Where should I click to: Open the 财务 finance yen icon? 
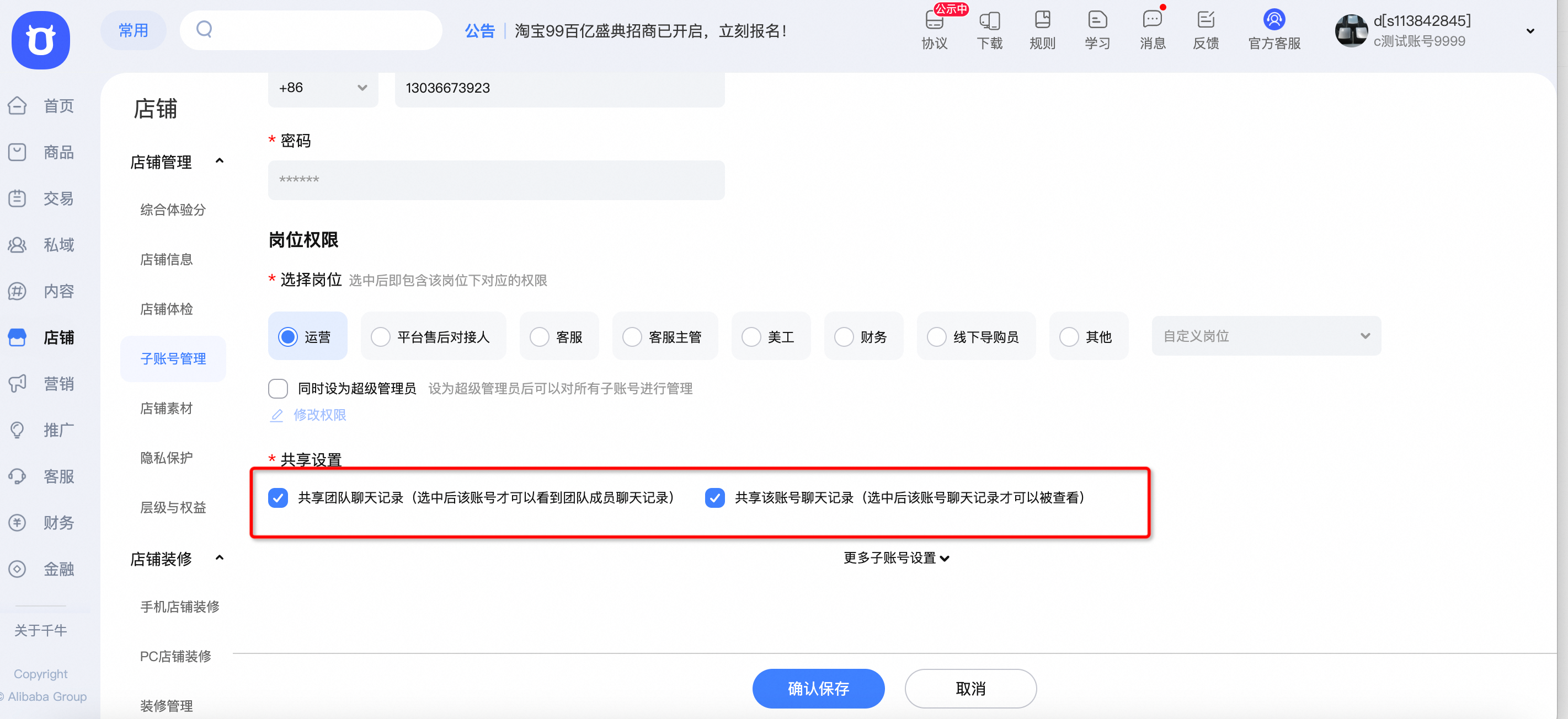[17, 523]
